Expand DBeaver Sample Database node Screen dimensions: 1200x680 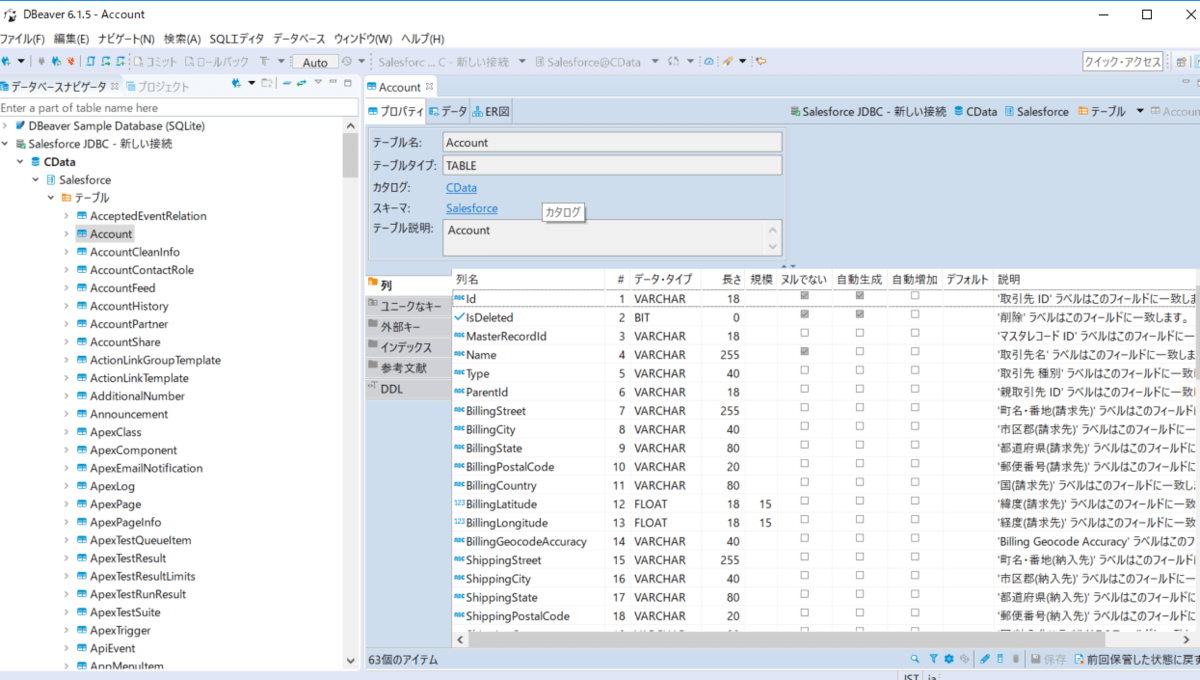pyautogui.click(x=6, y=126)
